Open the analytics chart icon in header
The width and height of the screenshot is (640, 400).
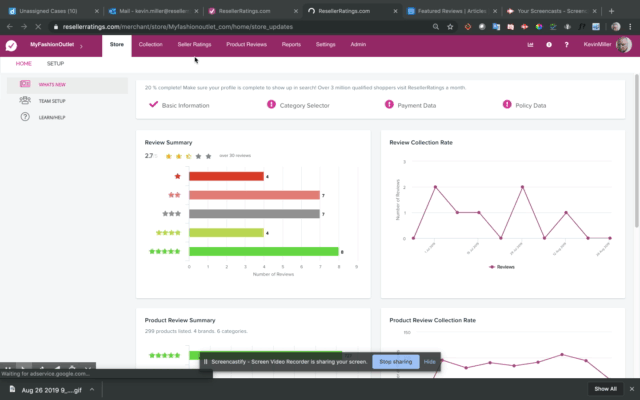[x=530, y=44]
